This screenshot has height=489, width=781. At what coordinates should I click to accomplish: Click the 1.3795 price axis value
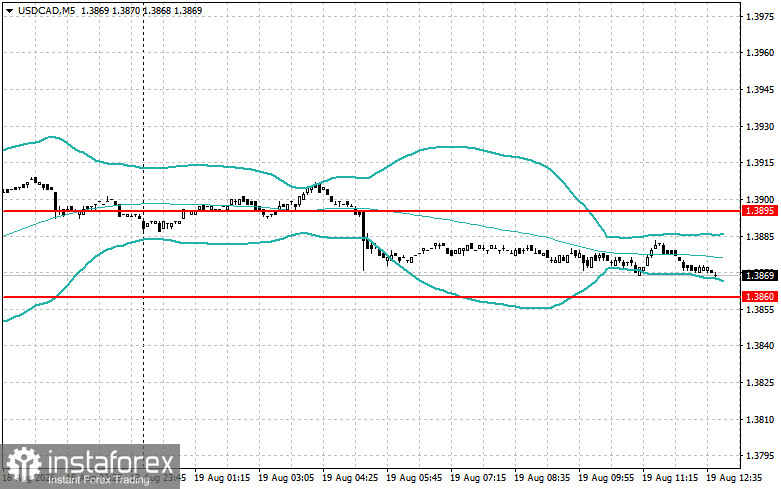pos(760,456)
